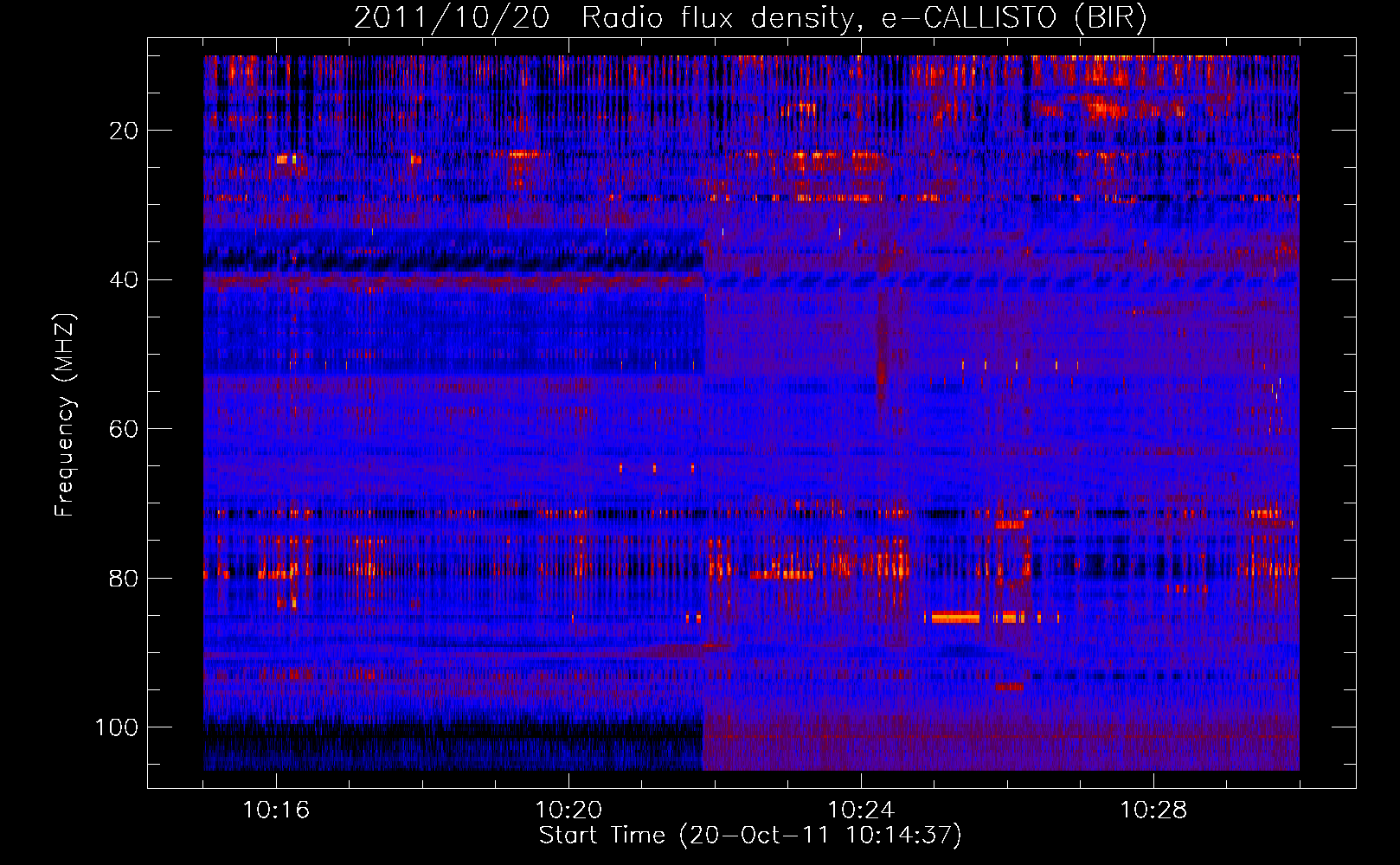Click the plot title '2011/10/20 Radio flux density'
This screenshot has width=1400, height=865.
pyautogui.click(x=750, y=18)
